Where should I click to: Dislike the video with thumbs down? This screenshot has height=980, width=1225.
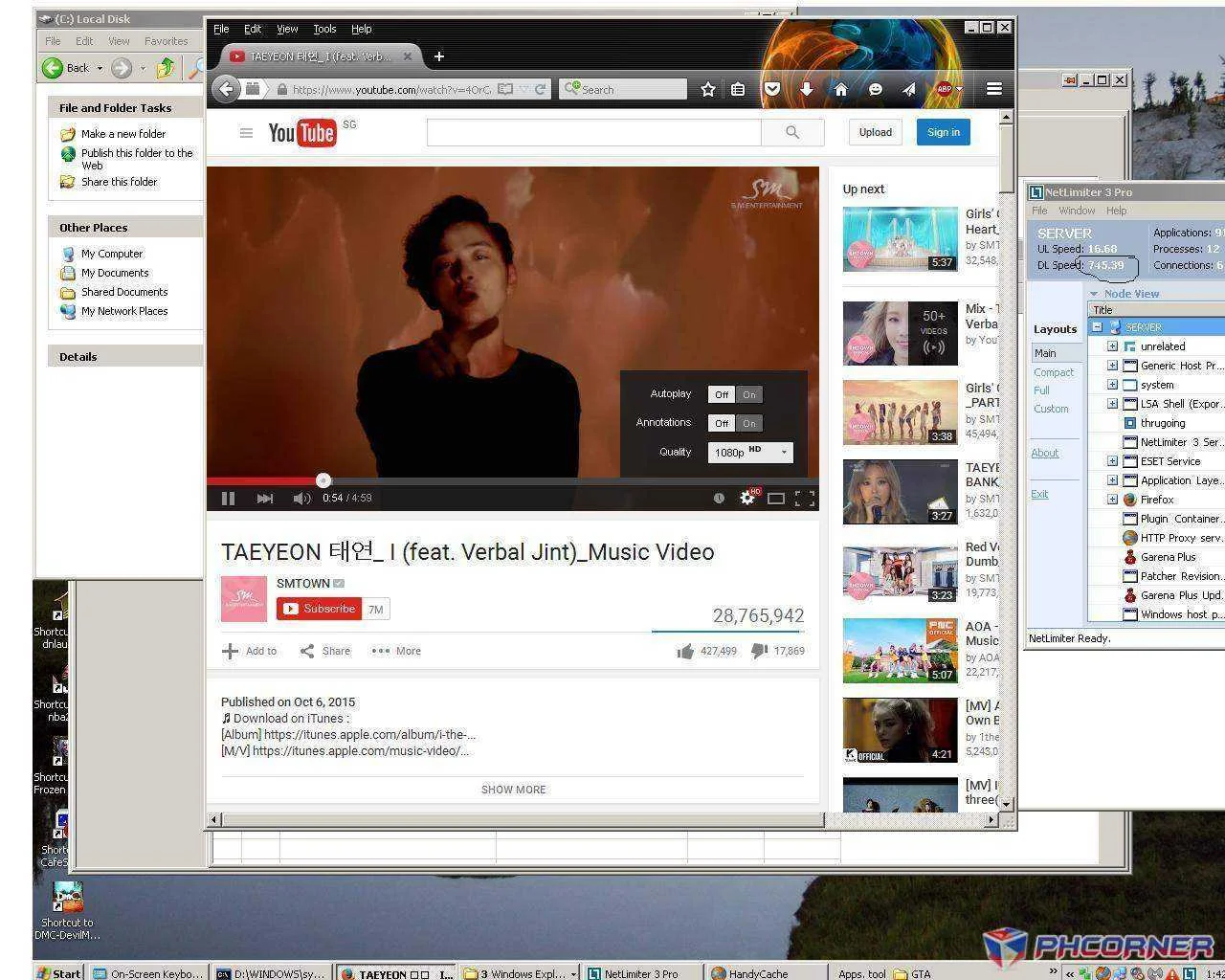pyautogui.click(x=760, y=651)
